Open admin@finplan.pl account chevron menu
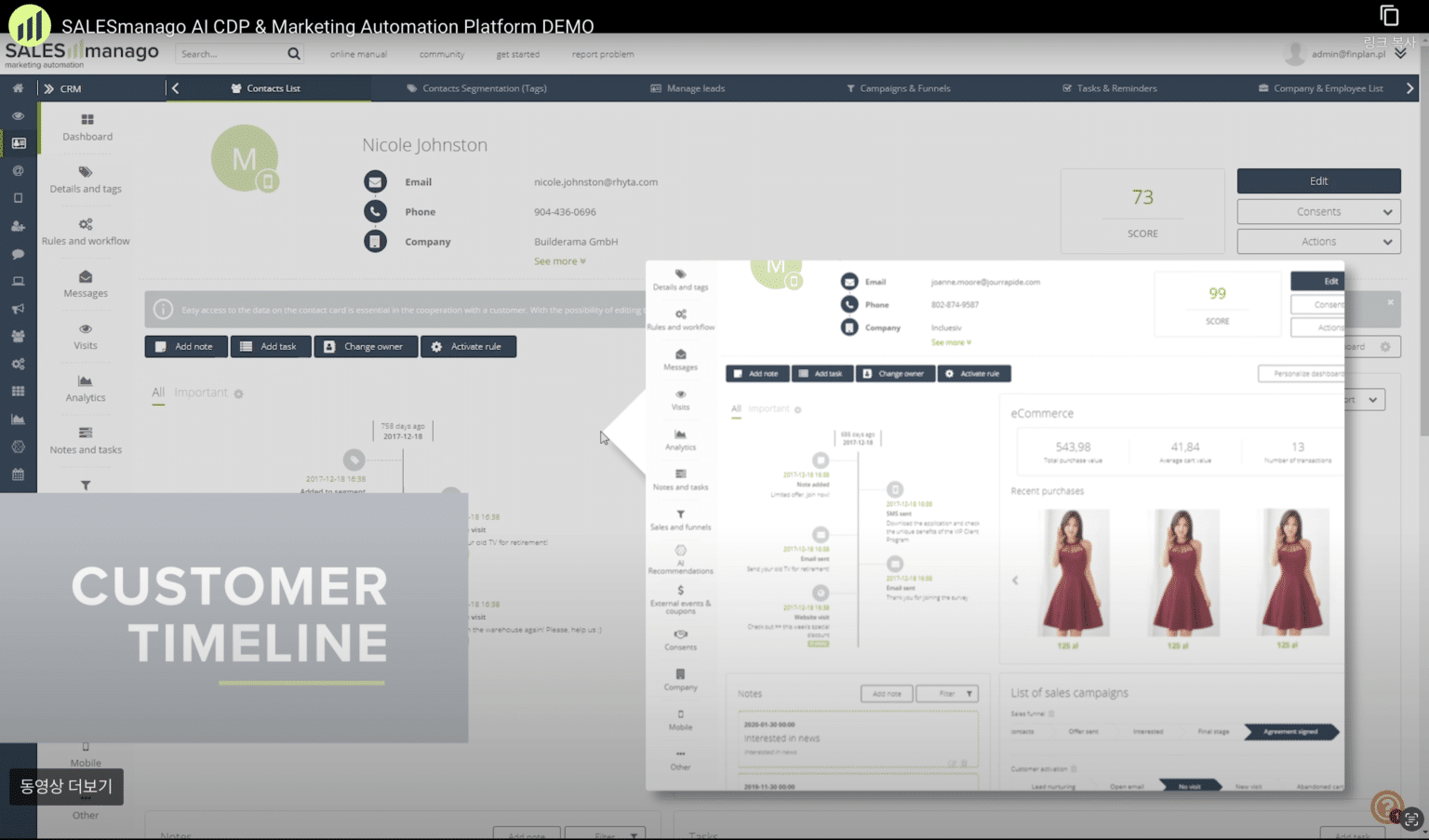 pos(1400,54)
